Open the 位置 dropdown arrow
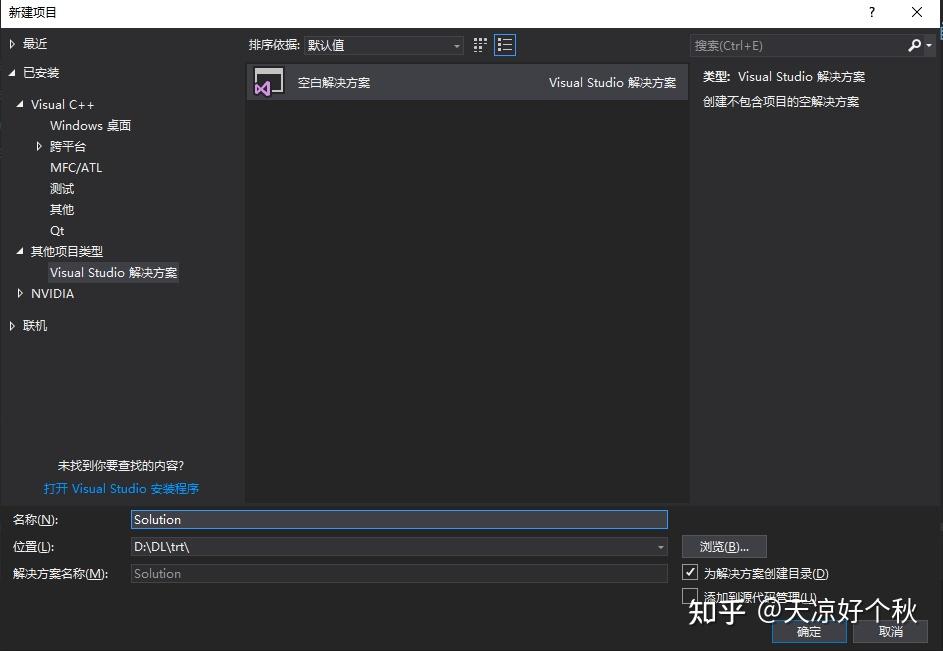The image size is (943, 651). pyautogui.click(x=659, y=546)
